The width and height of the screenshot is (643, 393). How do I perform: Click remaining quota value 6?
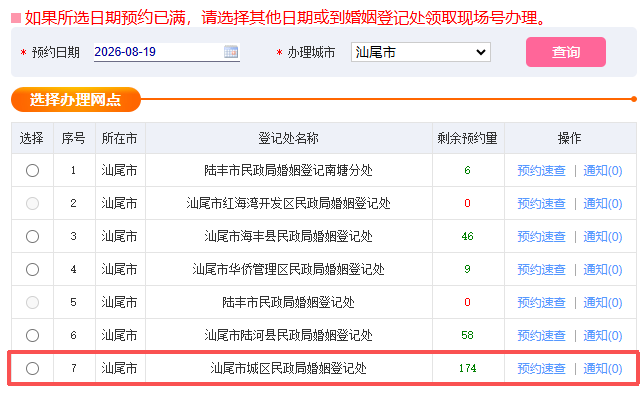(467, 170)
